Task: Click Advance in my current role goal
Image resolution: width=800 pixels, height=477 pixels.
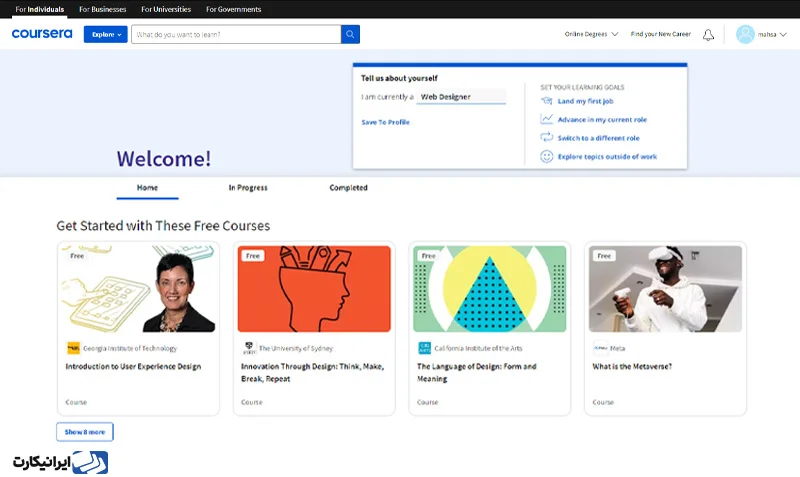Action: pyautogui.click(x=602, y=119)
